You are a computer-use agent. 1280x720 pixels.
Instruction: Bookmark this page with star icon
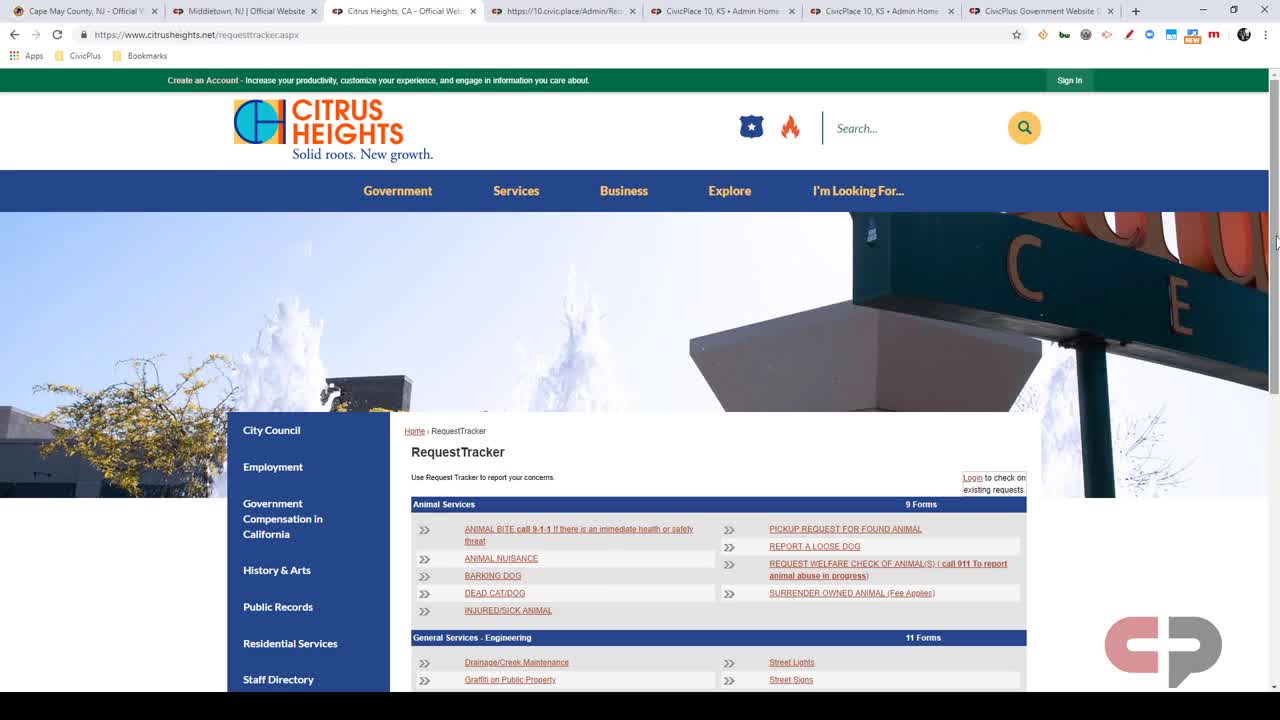tap(1017, 34)
